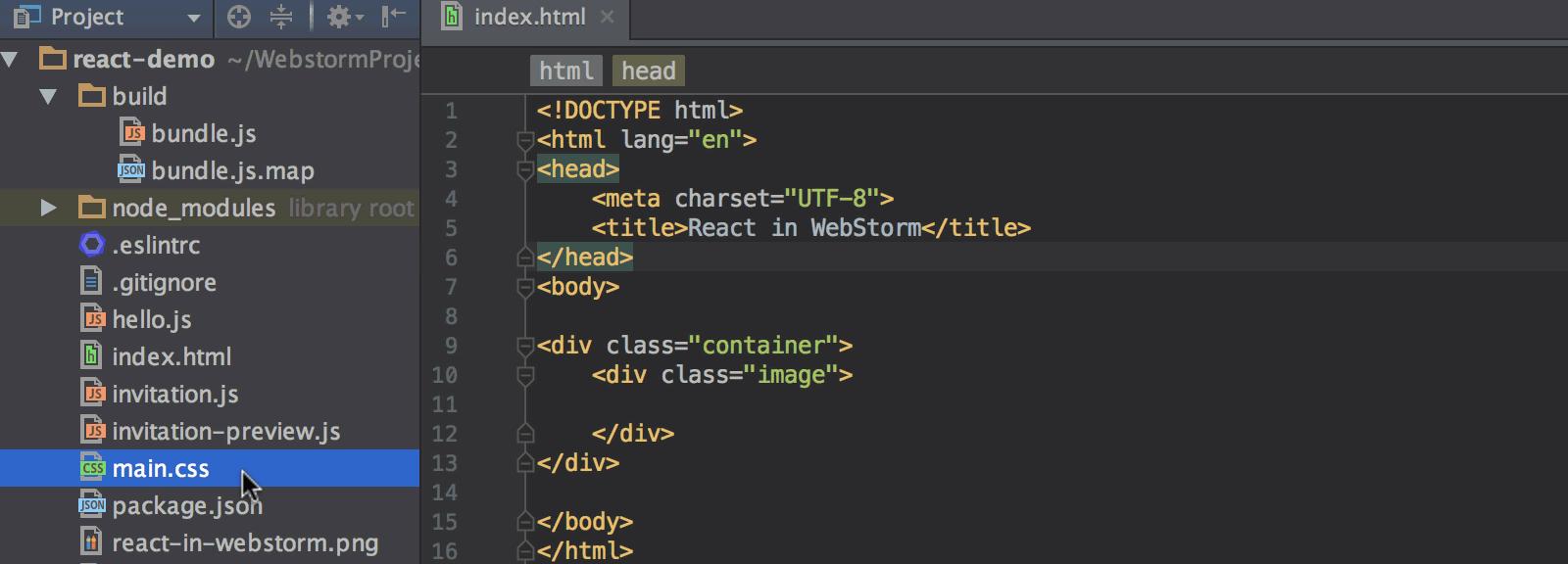Open the .eslintrc file
The image size is (1568, 564).
tap(156, 245)
